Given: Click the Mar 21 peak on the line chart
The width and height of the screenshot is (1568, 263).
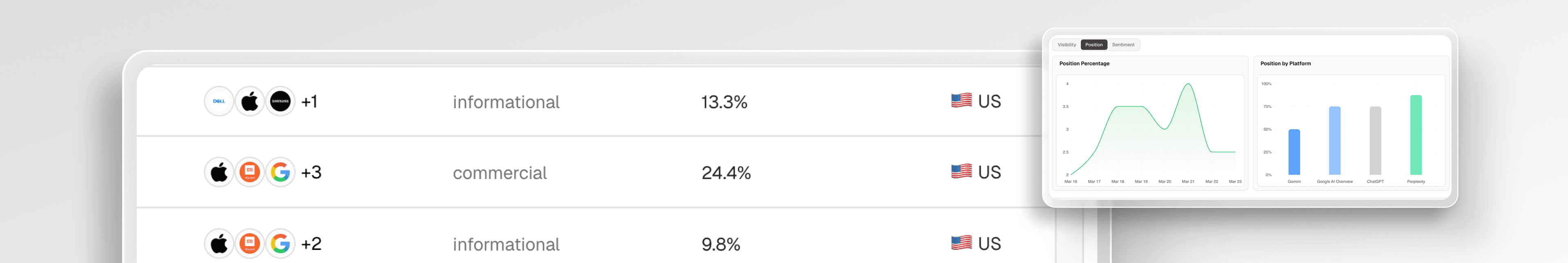Looking at the screenshot, I should (1188, 84).
